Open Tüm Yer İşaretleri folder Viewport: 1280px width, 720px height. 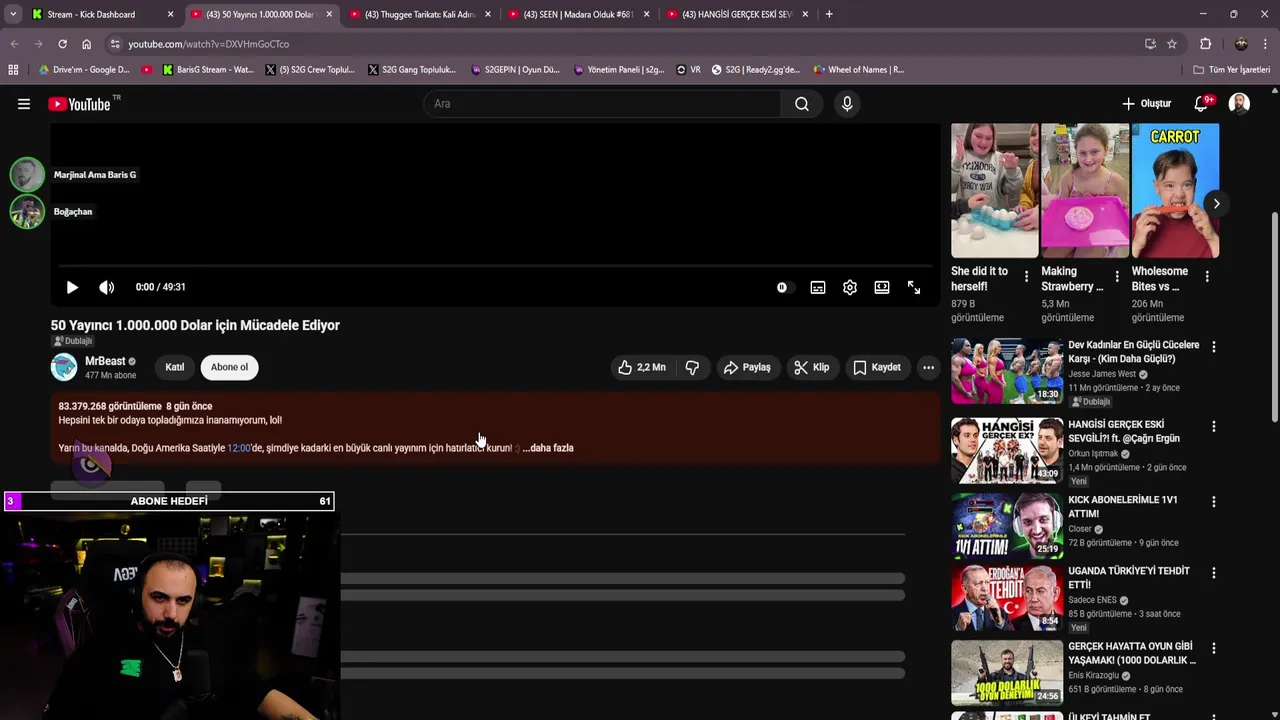[x=1232, y=70]
